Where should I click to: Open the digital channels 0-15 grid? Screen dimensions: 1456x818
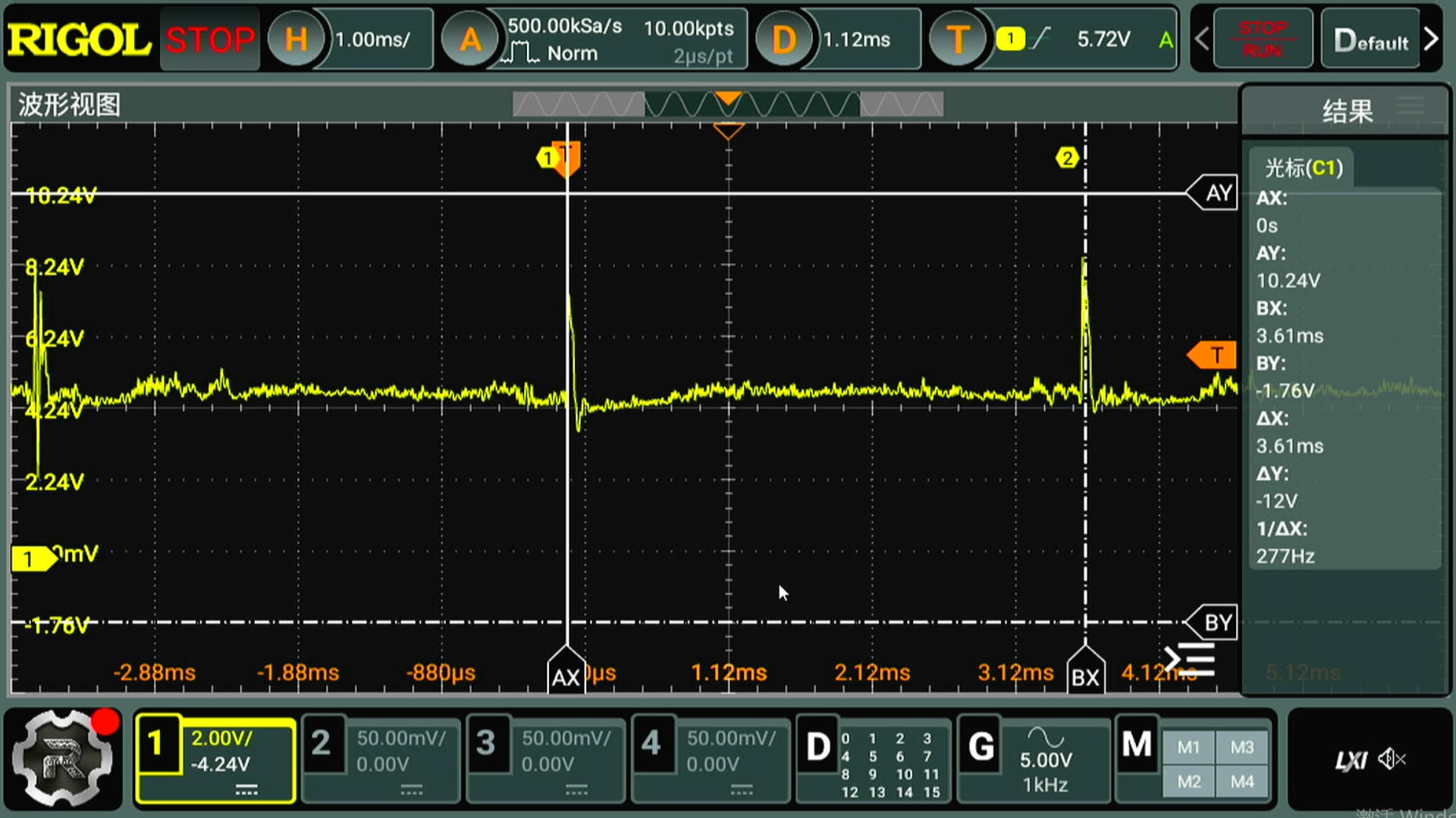coord(892,764)
